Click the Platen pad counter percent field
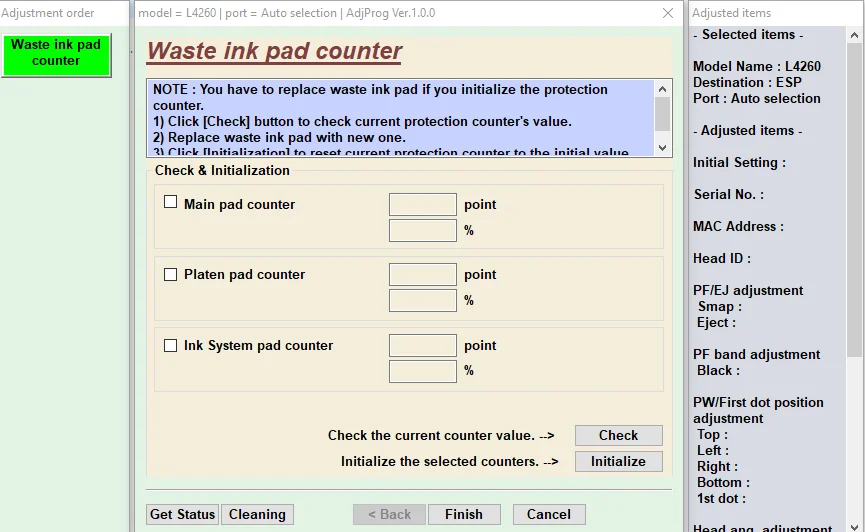This screenshot has width=865, height=532. click(x=423, y=301)
